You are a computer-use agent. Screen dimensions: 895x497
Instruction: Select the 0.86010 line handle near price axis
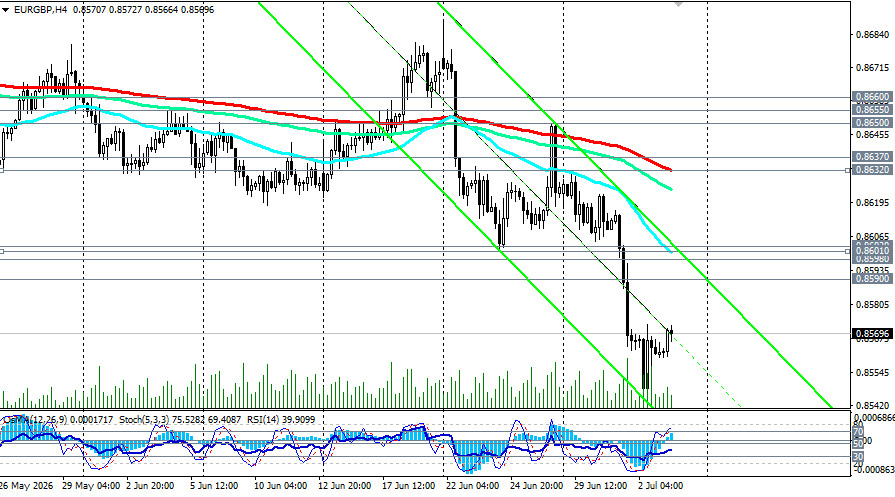click(848, 251)
